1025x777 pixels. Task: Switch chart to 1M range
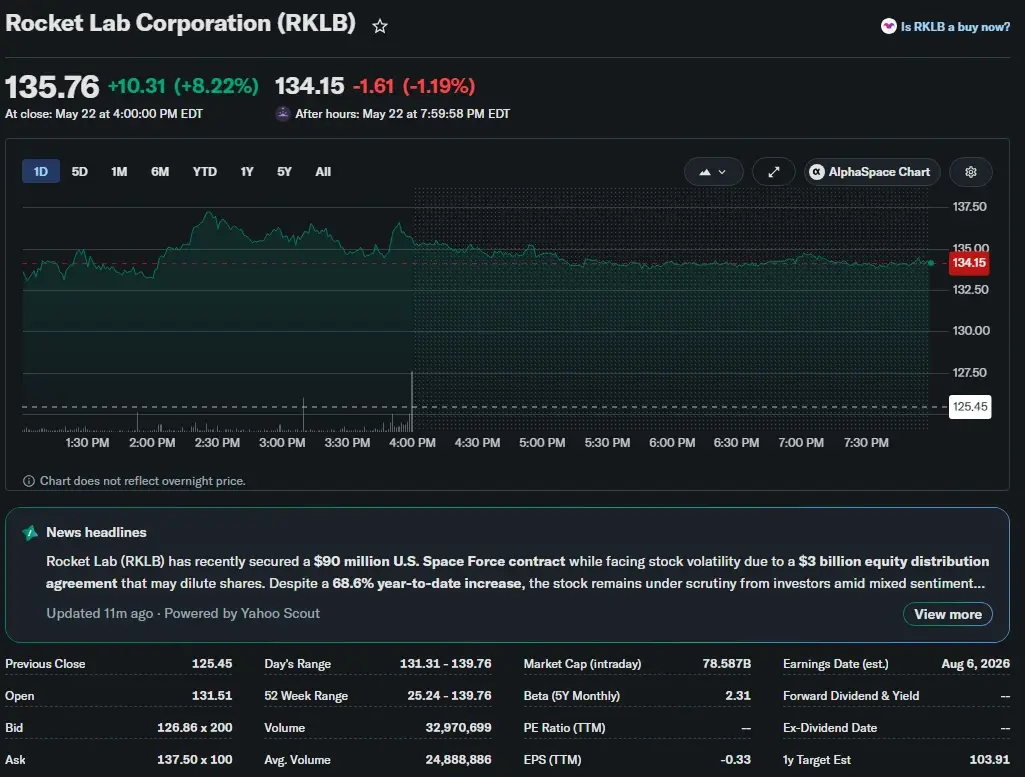coord(119,171)
